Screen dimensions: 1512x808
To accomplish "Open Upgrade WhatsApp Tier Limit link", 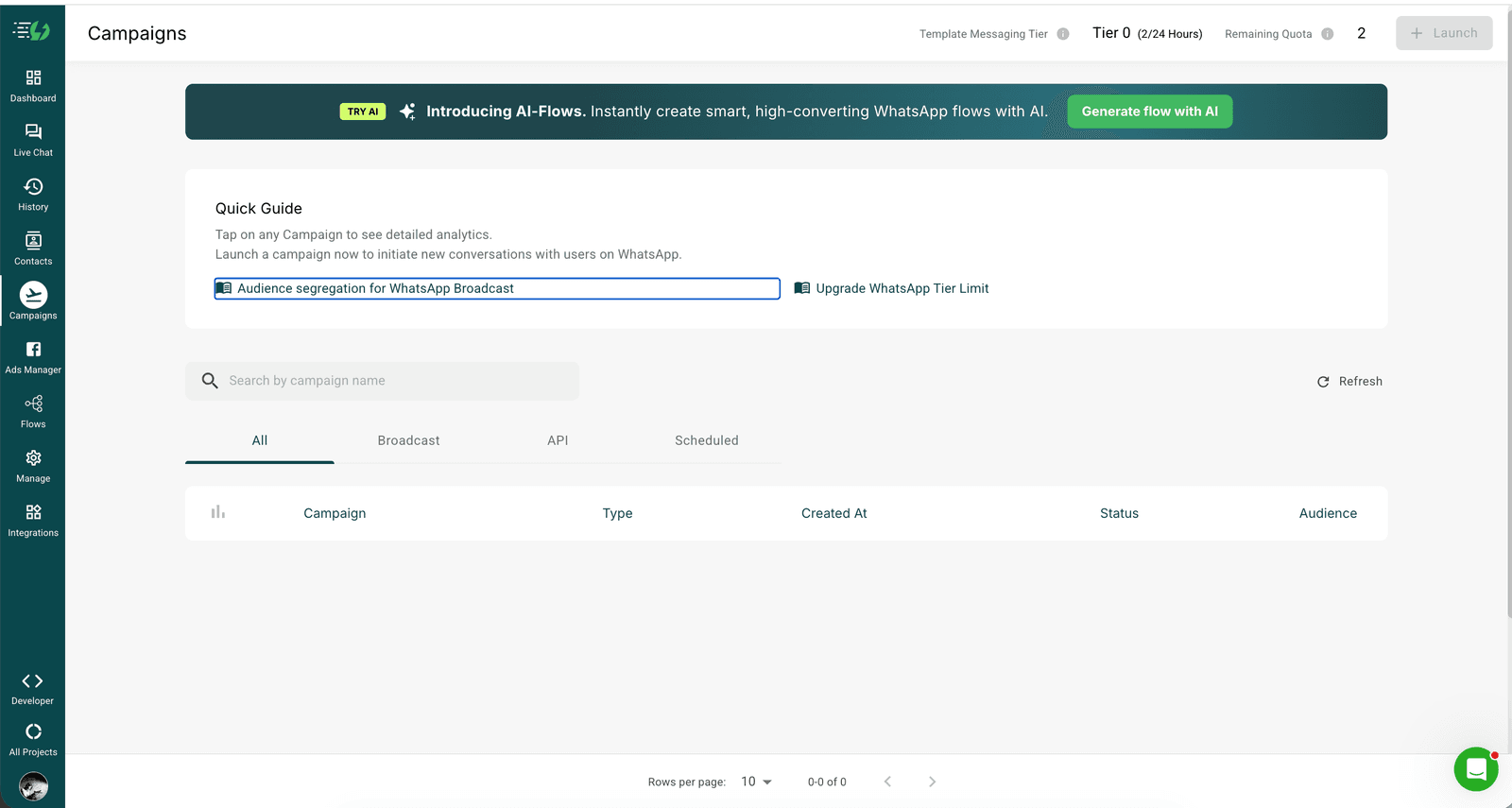I will coord(891,288).
